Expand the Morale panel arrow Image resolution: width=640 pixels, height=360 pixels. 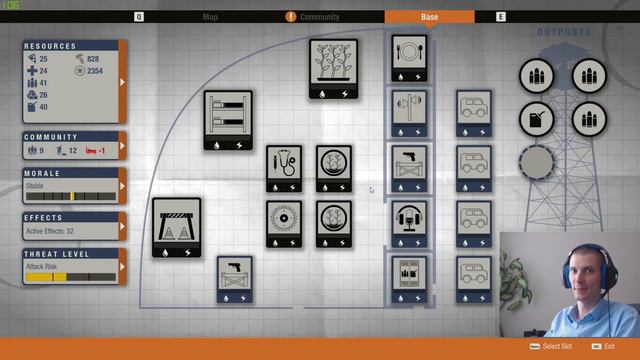122,186
